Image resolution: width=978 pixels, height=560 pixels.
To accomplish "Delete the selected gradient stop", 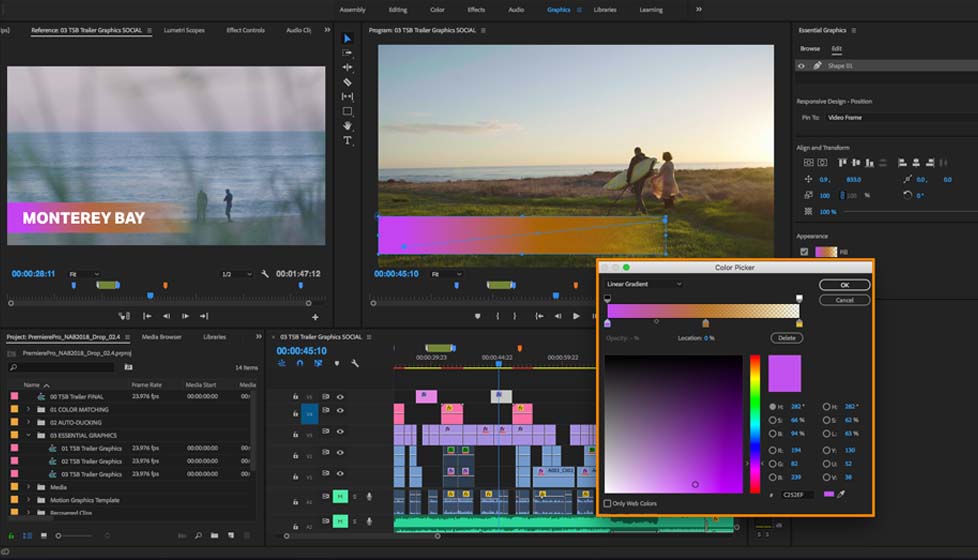I will point(787,338).
